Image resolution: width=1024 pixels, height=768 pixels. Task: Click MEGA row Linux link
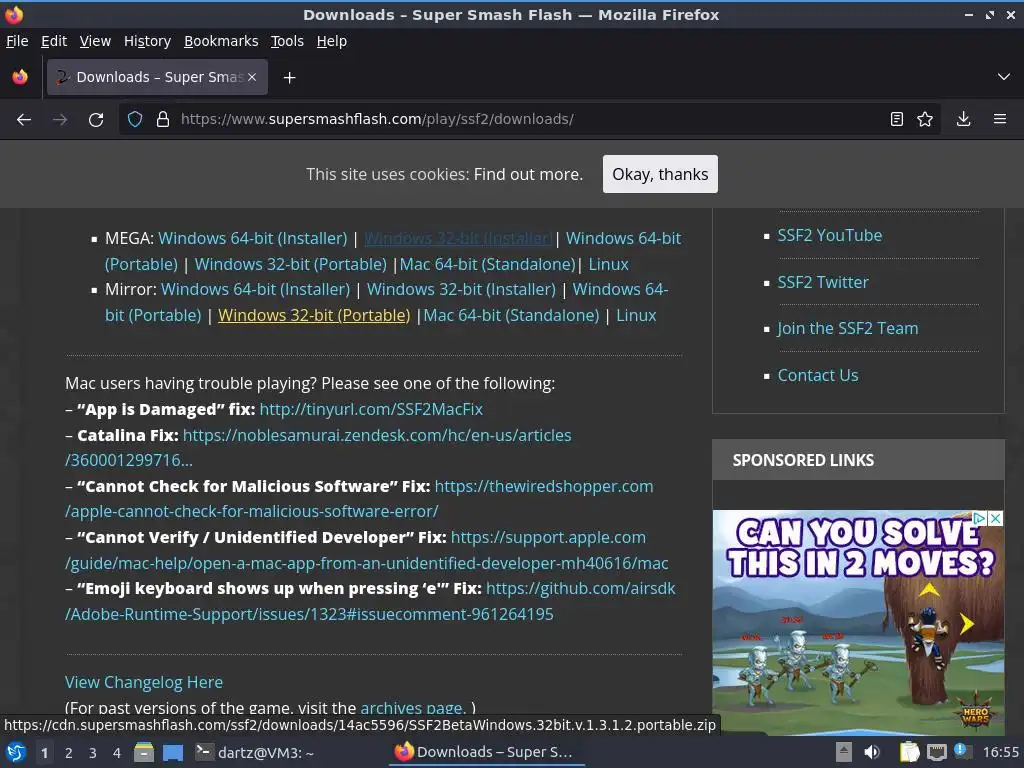[x=609, y=264]
